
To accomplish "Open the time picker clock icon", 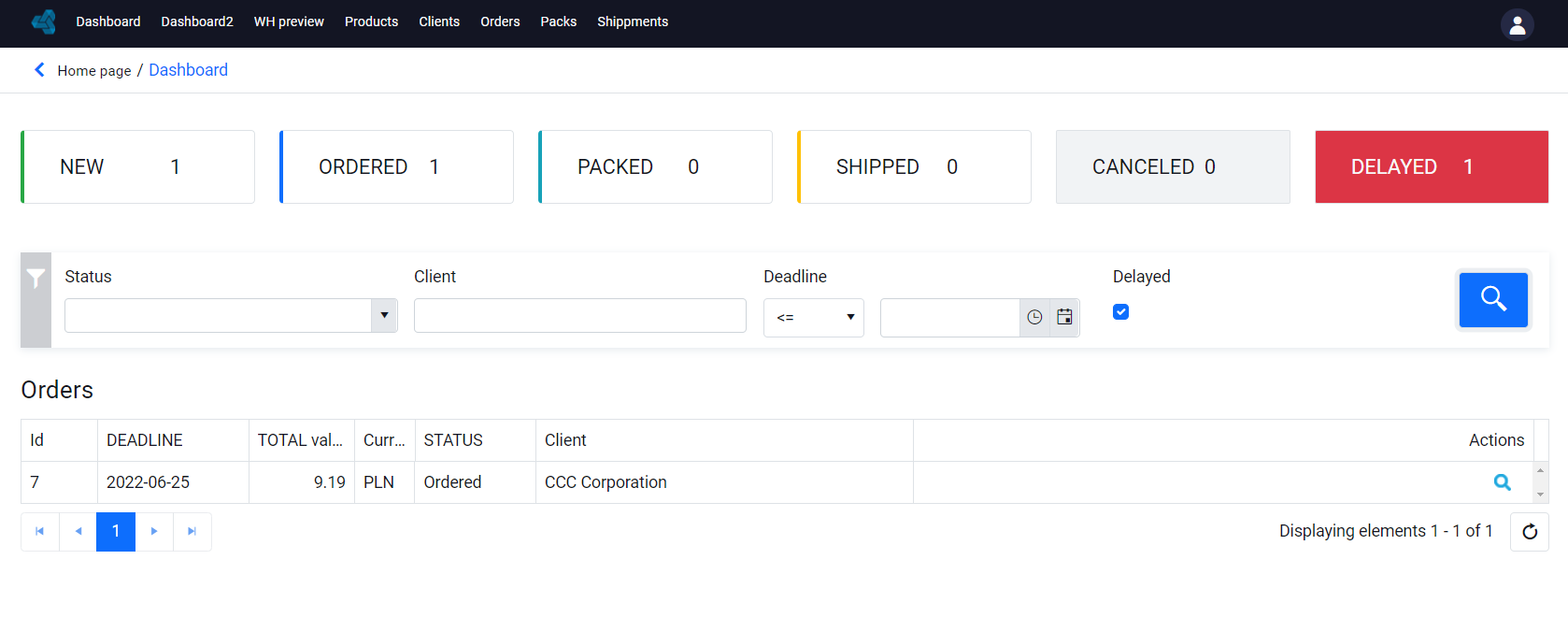I will pos(1034,318).
